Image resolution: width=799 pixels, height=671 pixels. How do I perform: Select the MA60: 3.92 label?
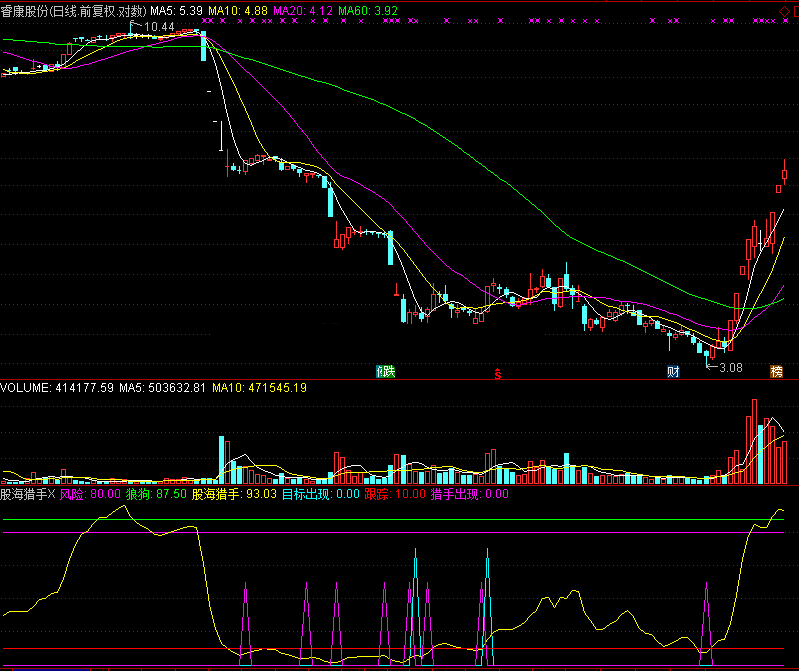(368, 11)
